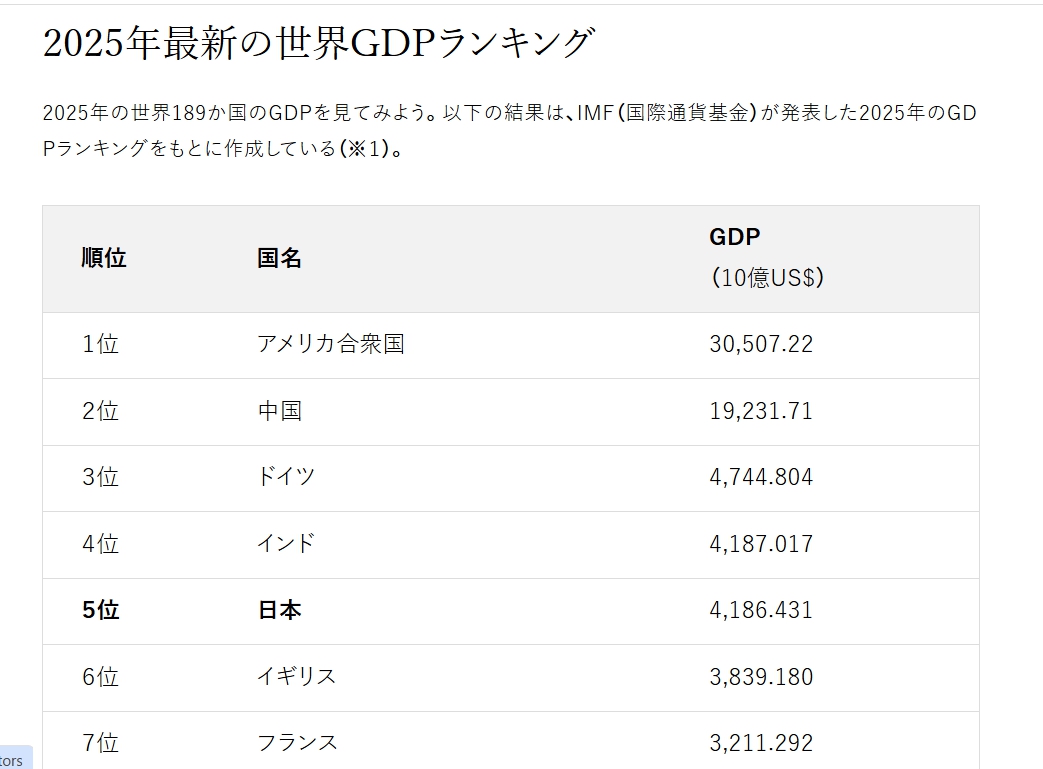Image resolution: width=1043 pixels, height=769 pixels.
Task: Click the GDP value 30,507.22
Action: (761, 344)
